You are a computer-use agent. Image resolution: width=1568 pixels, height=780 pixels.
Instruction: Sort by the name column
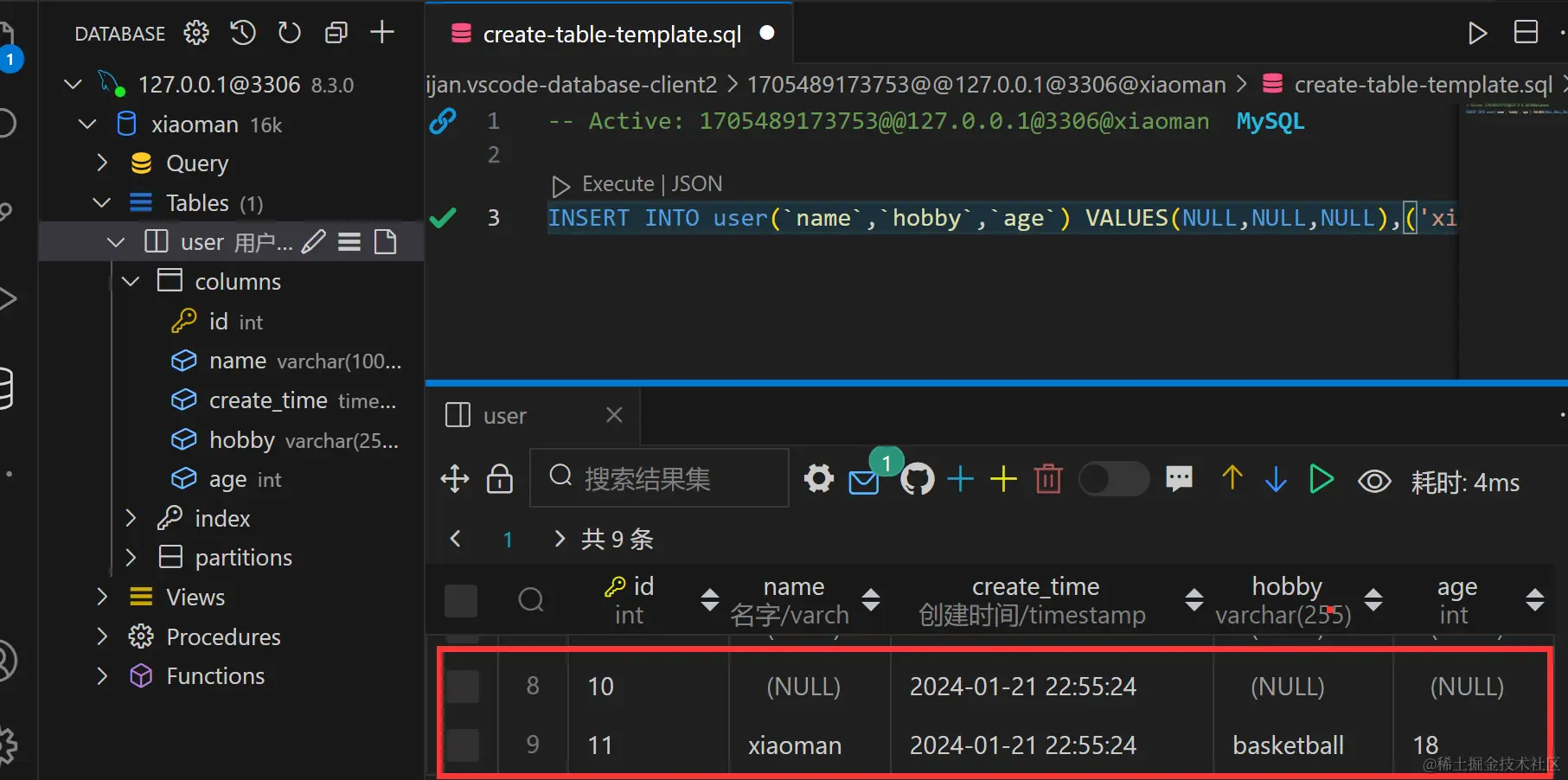871,599
